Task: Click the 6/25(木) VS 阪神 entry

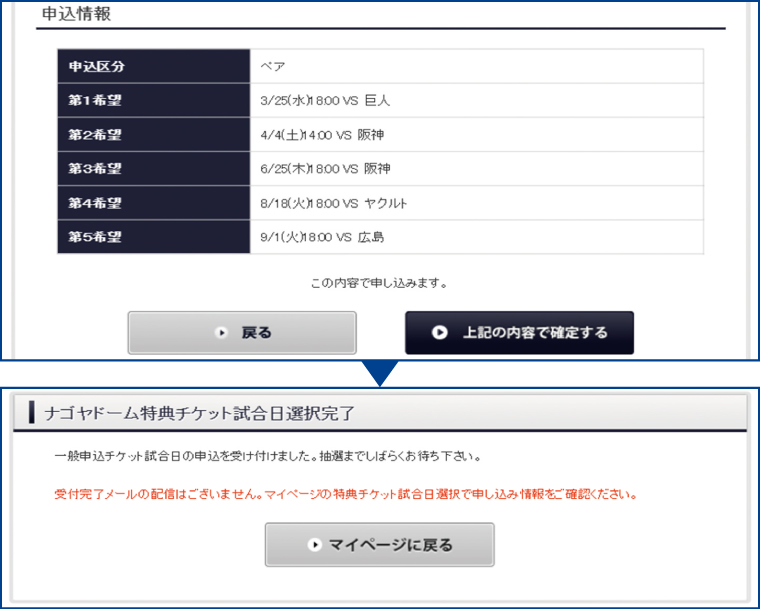Action: click(476, 169)
